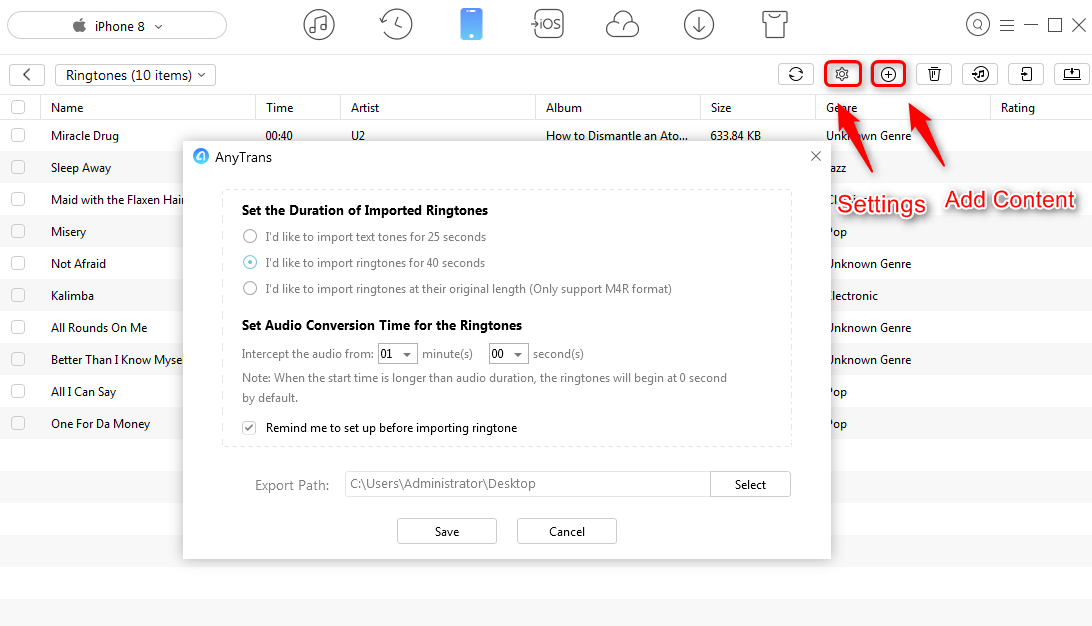Check the Miracle Drug row checkbox
1092x626 pixels.
tap(18, 135)
